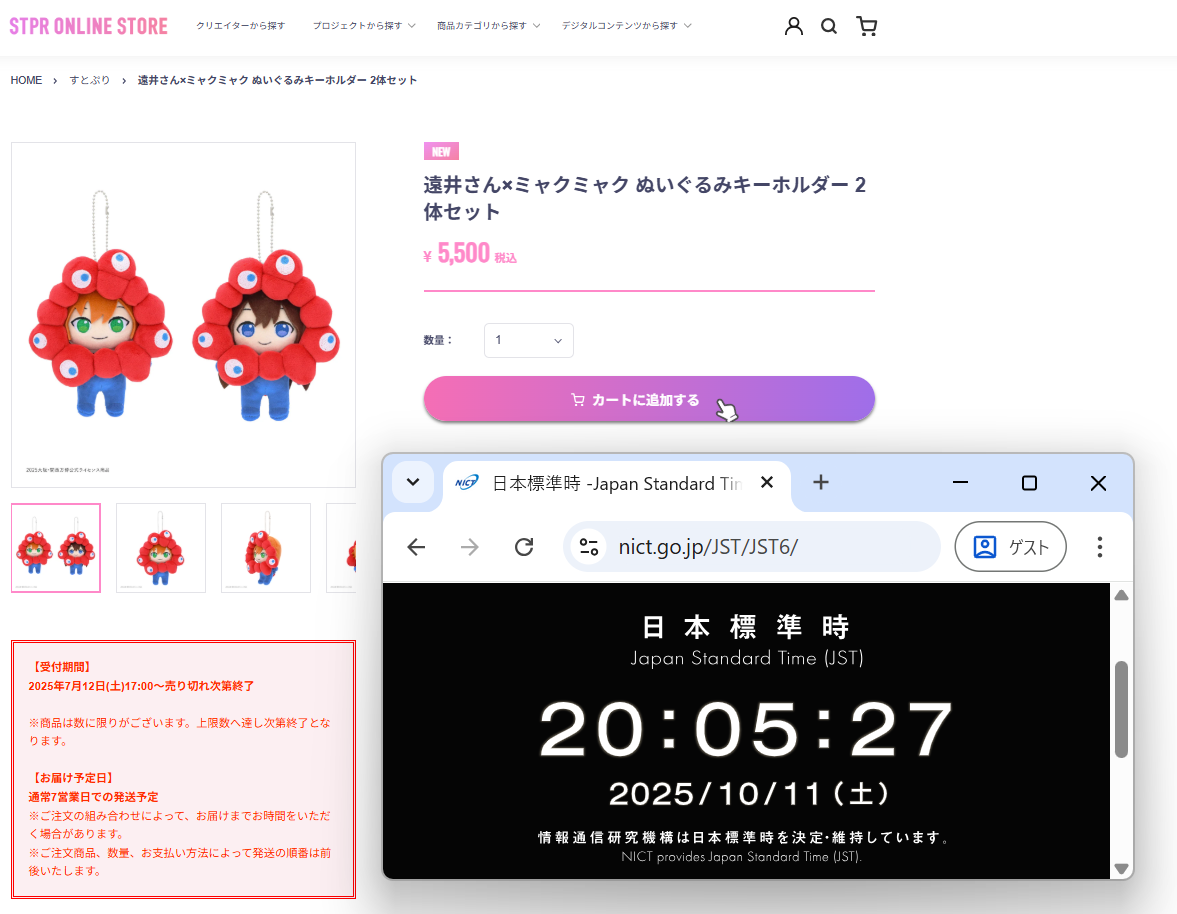Go to すとぷり breadcrumb link
Viewport: 1177px width, 914px height.
click(89, 80)
